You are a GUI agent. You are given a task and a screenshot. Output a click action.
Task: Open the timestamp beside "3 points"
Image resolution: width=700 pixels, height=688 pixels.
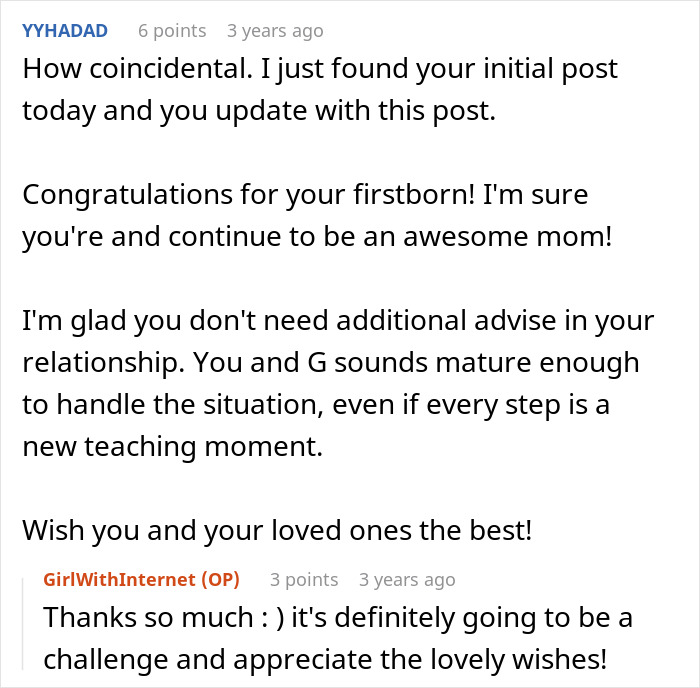407,580
